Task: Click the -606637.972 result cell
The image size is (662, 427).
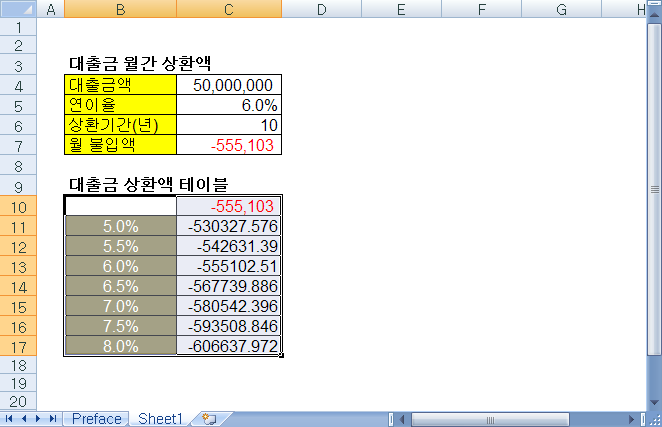Action: coord(229,346)
